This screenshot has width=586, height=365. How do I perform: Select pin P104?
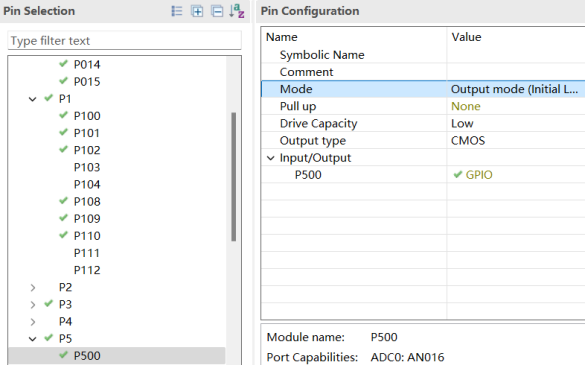point(87,185)
